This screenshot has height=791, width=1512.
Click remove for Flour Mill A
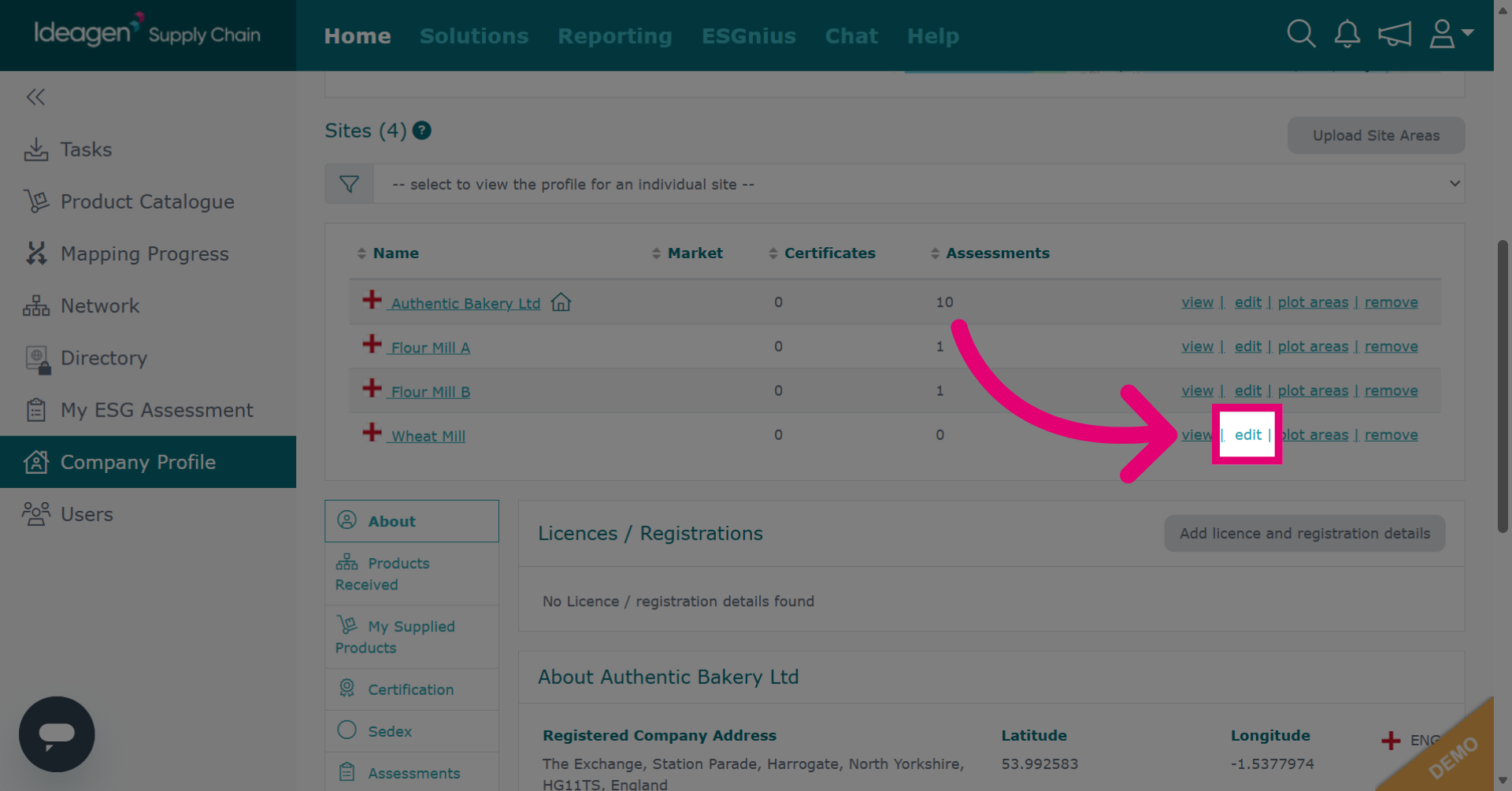(x=1391, y=346)
